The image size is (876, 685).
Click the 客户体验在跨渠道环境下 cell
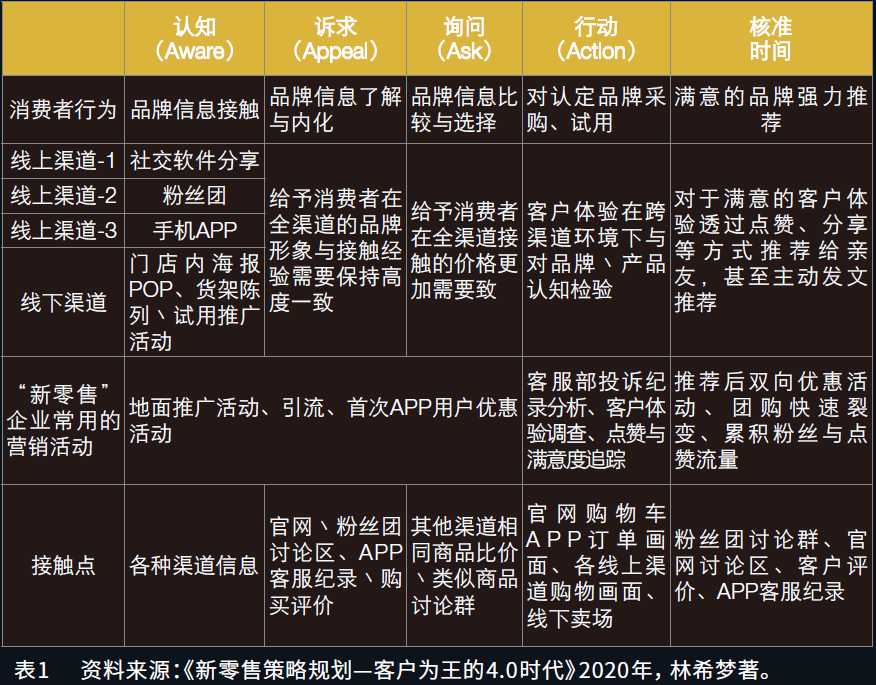pyautogui.click(x=596, y=250)
